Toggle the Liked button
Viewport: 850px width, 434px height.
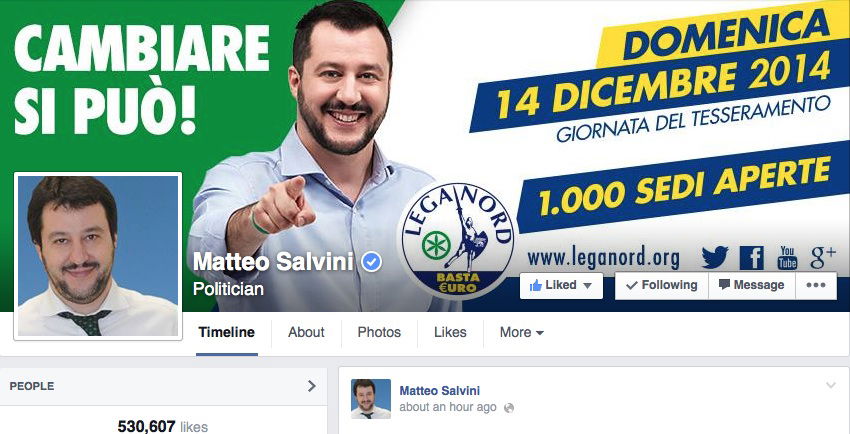[x=561, y=286]
